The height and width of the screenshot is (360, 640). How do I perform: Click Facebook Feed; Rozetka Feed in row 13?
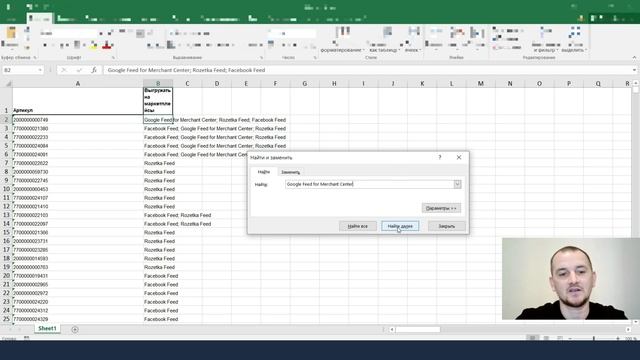click(178, 215)
